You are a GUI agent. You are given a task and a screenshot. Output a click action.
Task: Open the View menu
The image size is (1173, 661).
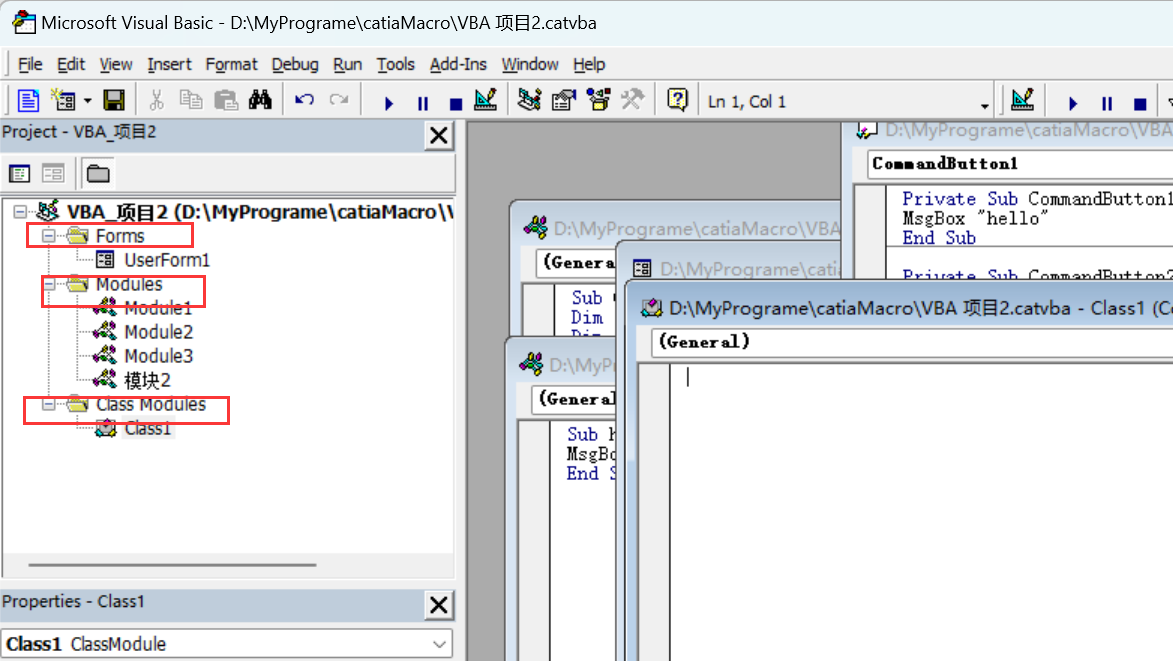point(116,64)
